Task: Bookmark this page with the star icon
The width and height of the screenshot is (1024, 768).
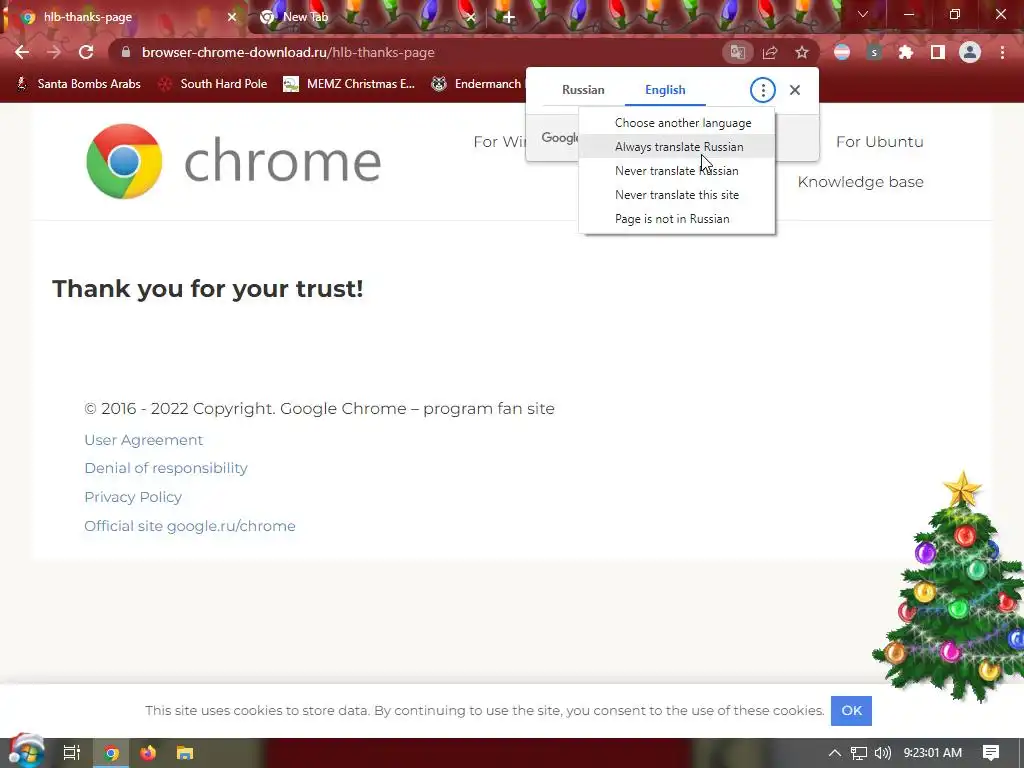Action: 802,52
